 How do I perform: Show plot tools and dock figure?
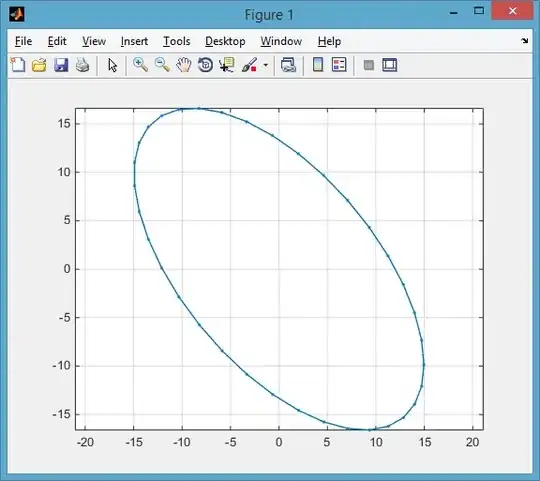pyautogui.click(x=390, y=65)
